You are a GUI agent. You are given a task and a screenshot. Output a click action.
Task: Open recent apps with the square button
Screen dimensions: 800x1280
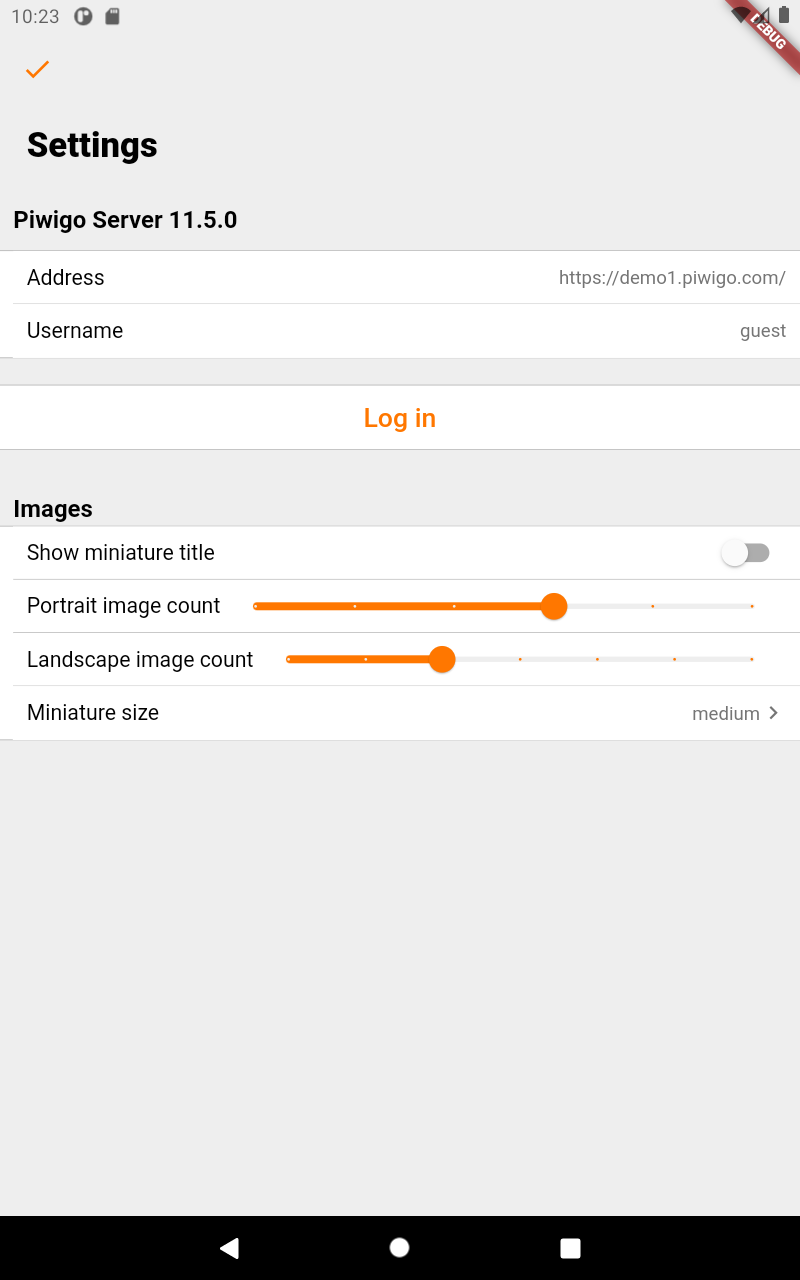(570, 1248)
